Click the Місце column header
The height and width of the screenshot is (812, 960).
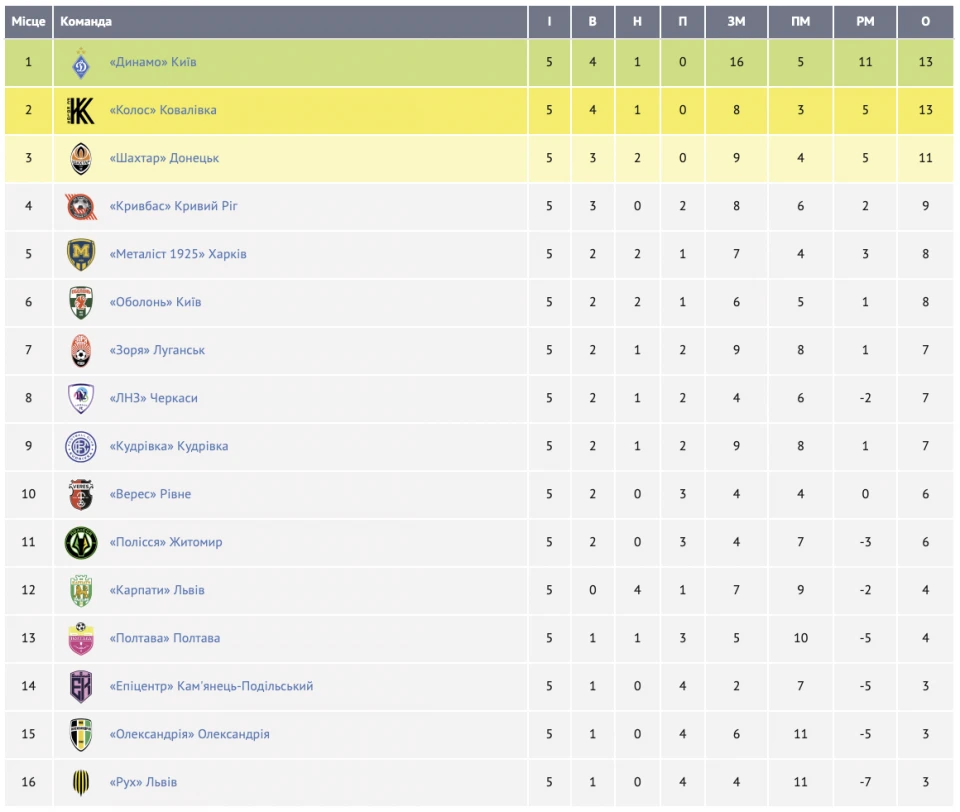click(28, 21)
